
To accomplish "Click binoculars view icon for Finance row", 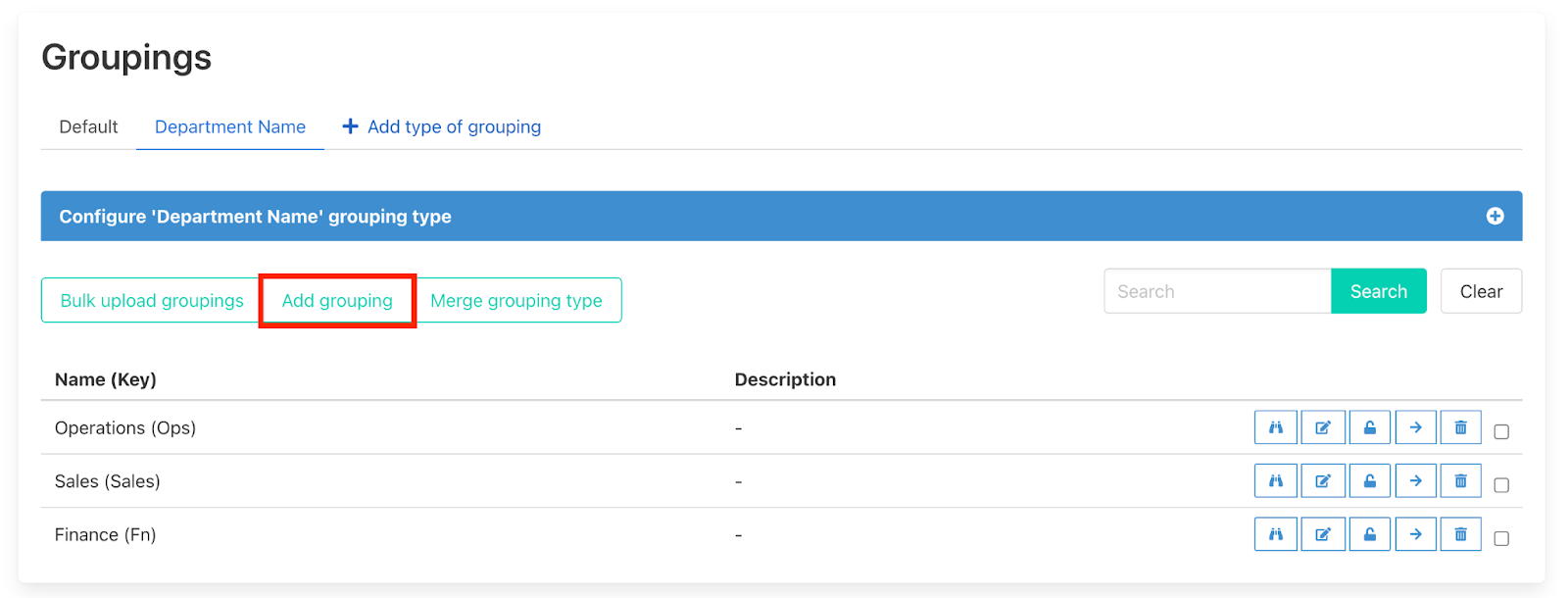I will (1275, 534).
